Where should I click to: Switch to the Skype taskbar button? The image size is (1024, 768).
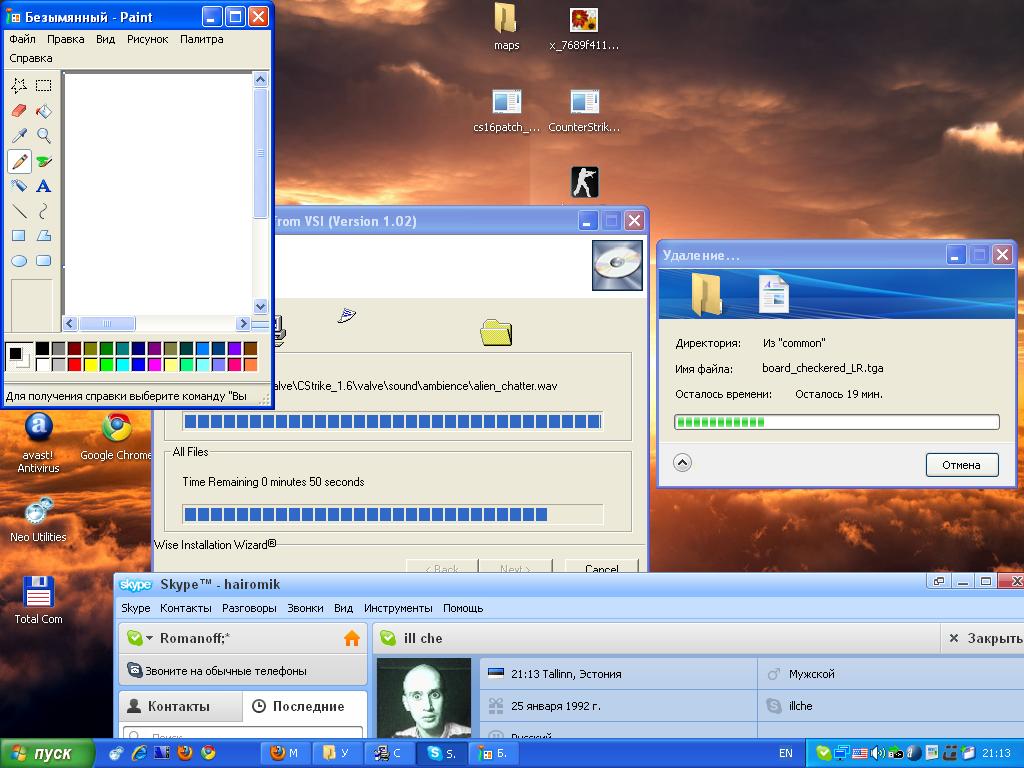(x=441, y=753)
